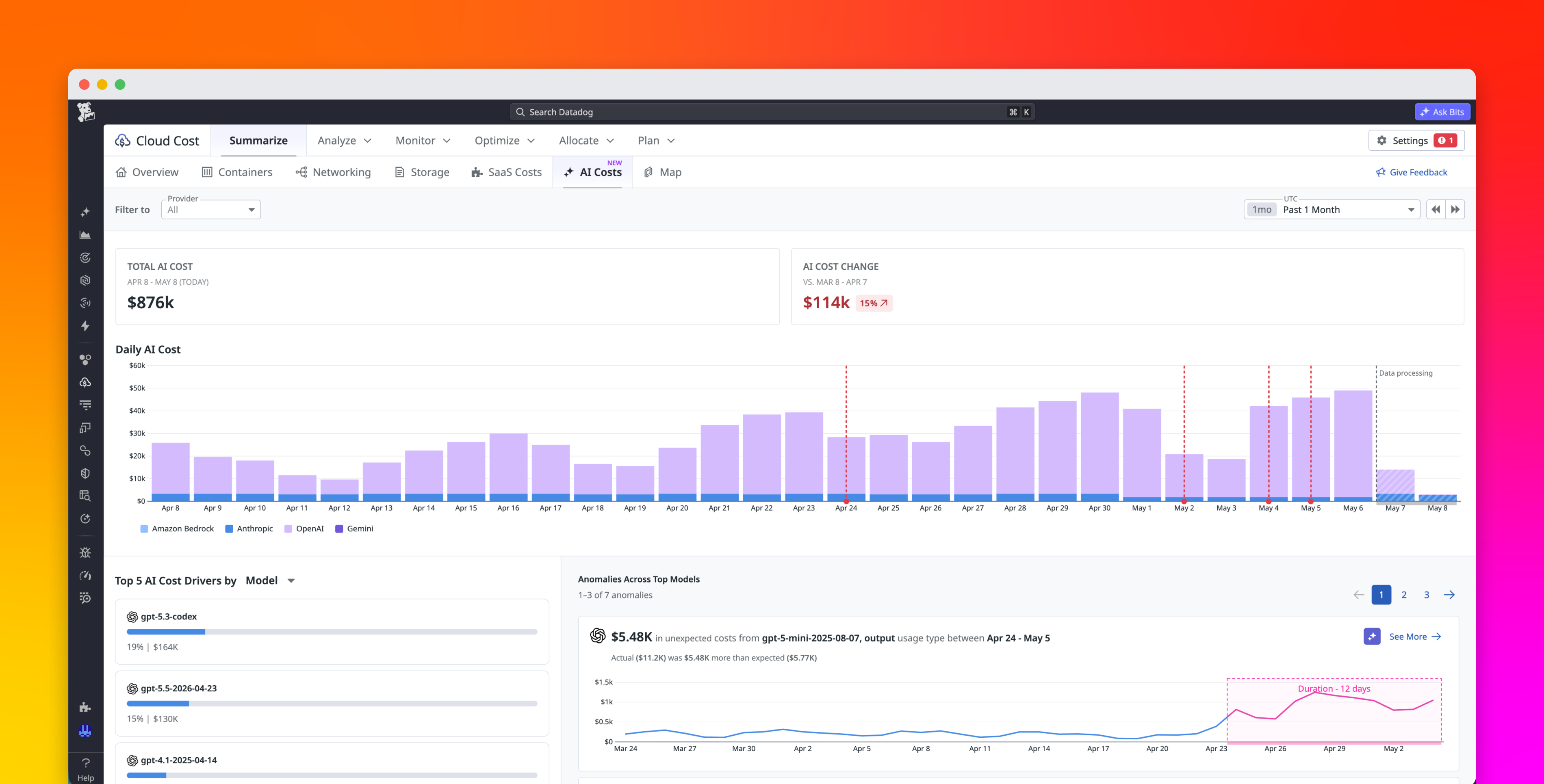
Task: Click the Apr 24 anomaly marker on chart
Action: click(x=846, y=501)
